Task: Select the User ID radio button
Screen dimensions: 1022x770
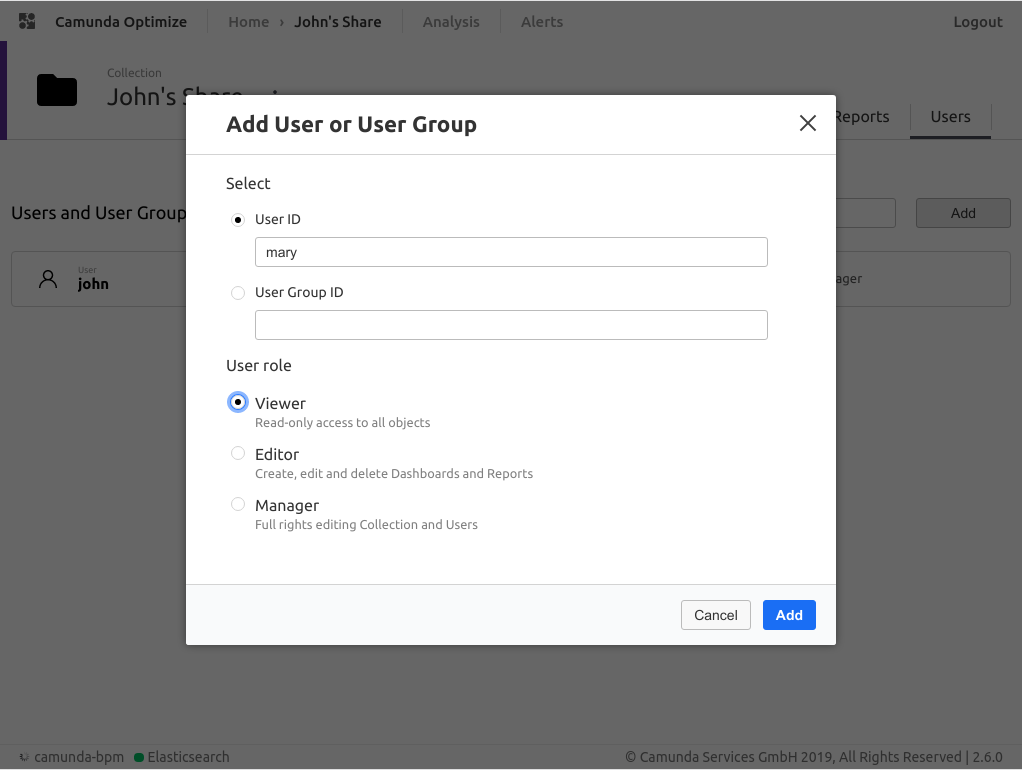Action: click(238, 220)
